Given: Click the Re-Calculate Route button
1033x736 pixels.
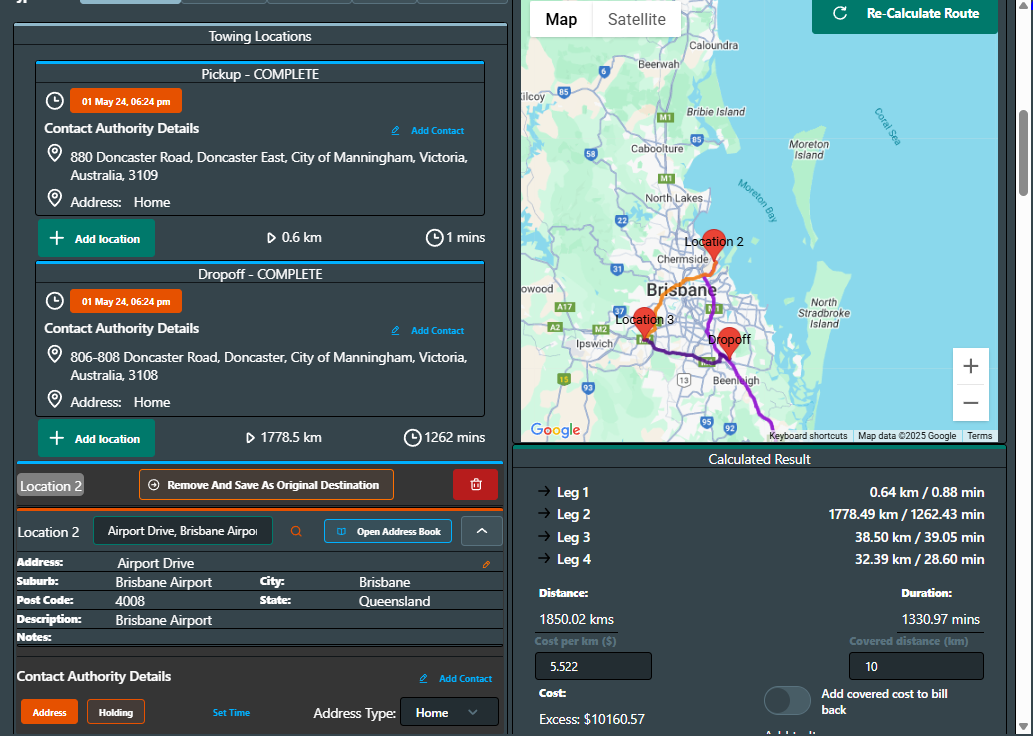Looking at the screenshot, I should (x=903, y=14).
